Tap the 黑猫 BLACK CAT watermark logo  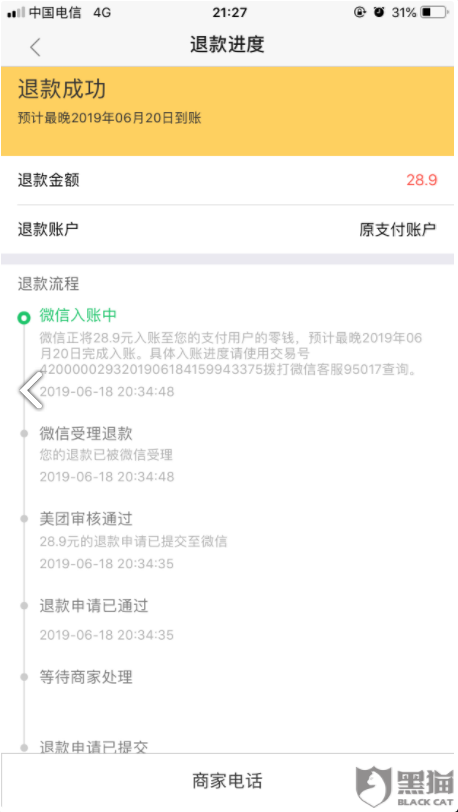coord(405,786)
